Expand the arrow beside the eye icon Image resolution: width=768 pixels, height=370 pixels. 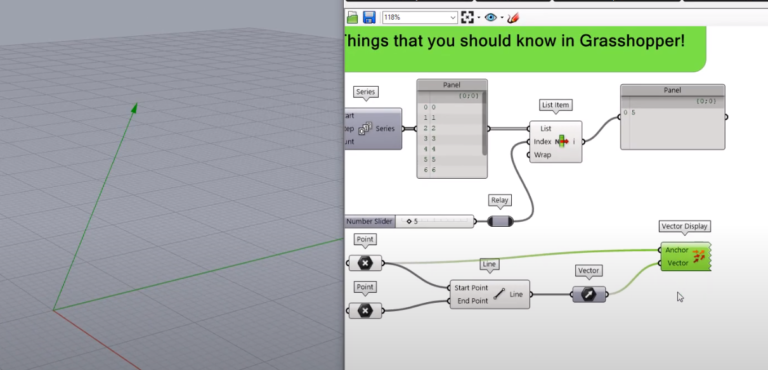(502, 18)
